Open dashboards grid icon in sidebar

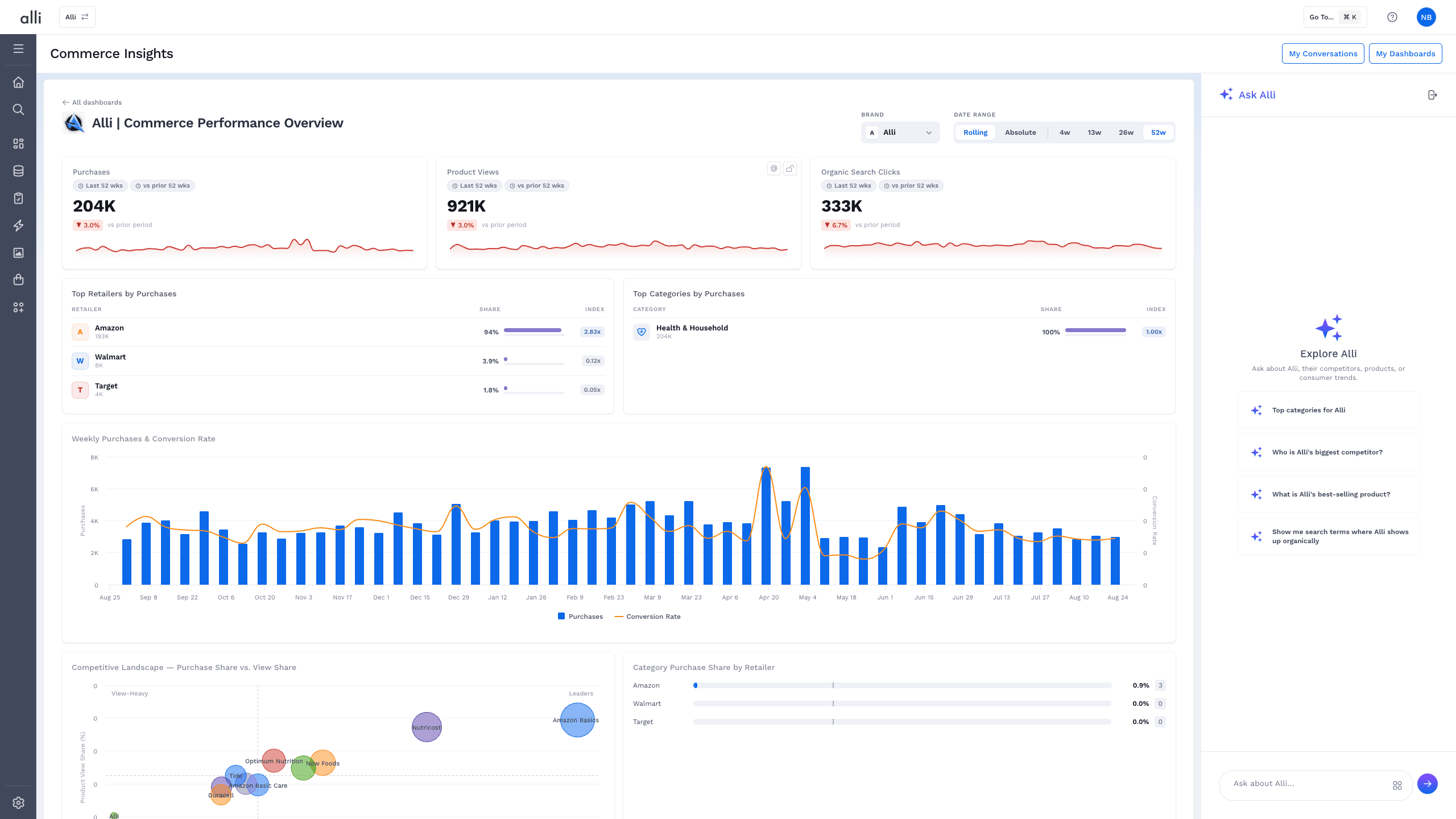[18, 143]
